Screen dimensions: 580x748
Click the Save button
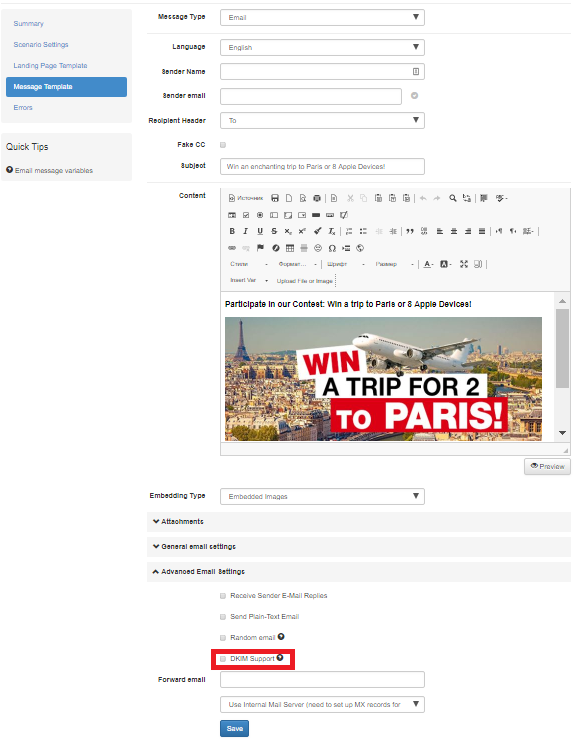pos(234,728)
